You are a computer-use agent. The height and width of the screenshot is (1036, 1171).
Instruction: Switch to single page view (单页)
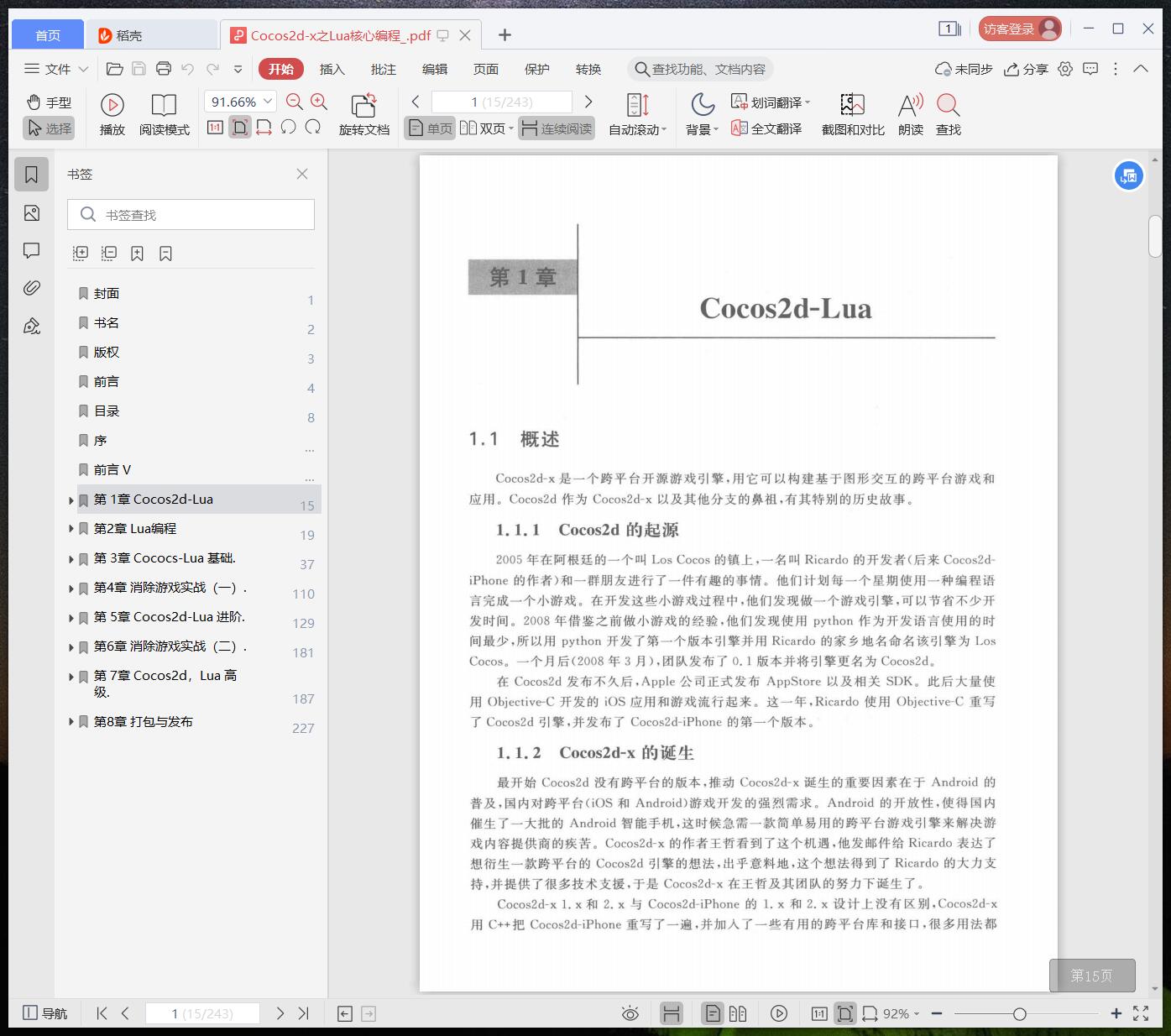coord(430,128)
